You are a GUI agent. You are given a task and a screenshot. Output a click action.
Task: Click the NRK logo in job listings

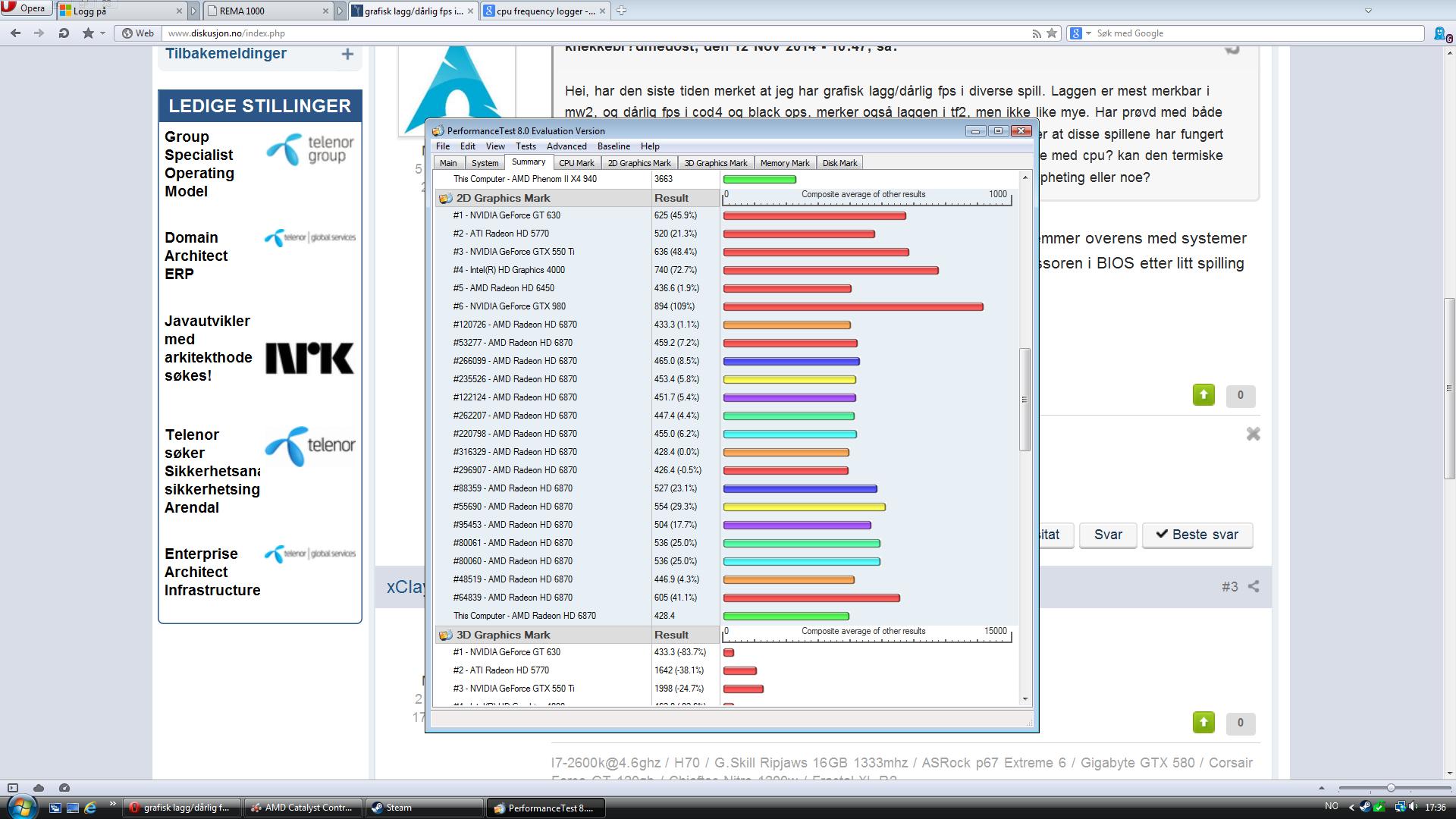(309, 358)
